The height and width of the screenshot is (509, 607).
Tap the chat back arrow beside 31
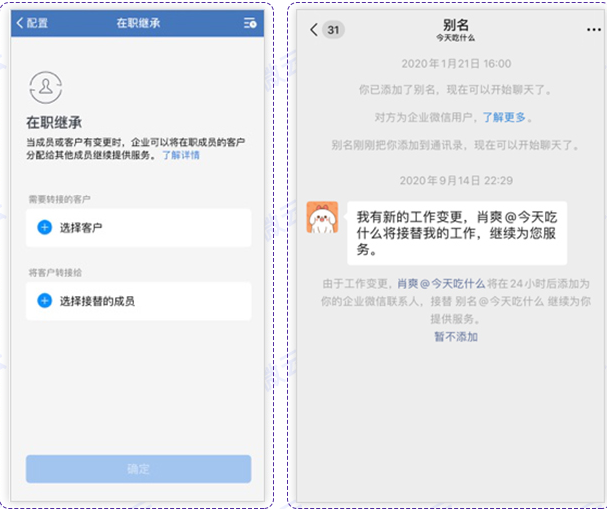click(x=314, y=30)
